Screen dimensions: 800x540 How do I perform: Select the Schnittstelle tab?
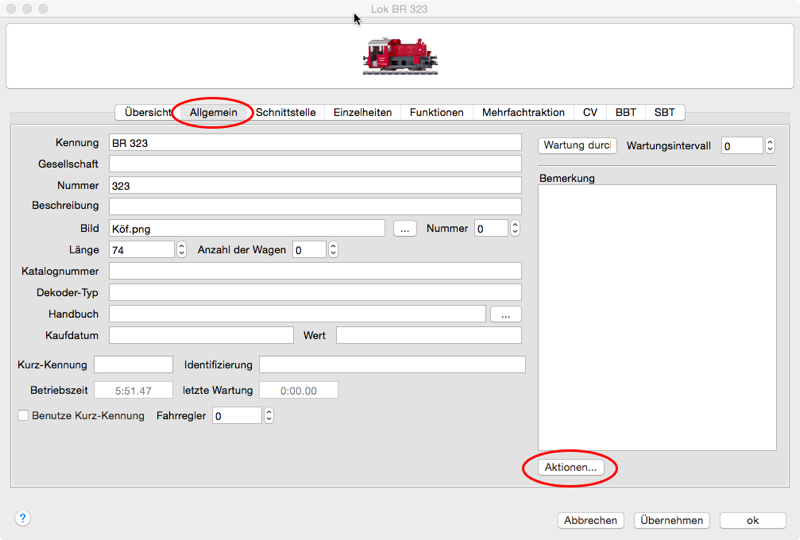[286, 112]
